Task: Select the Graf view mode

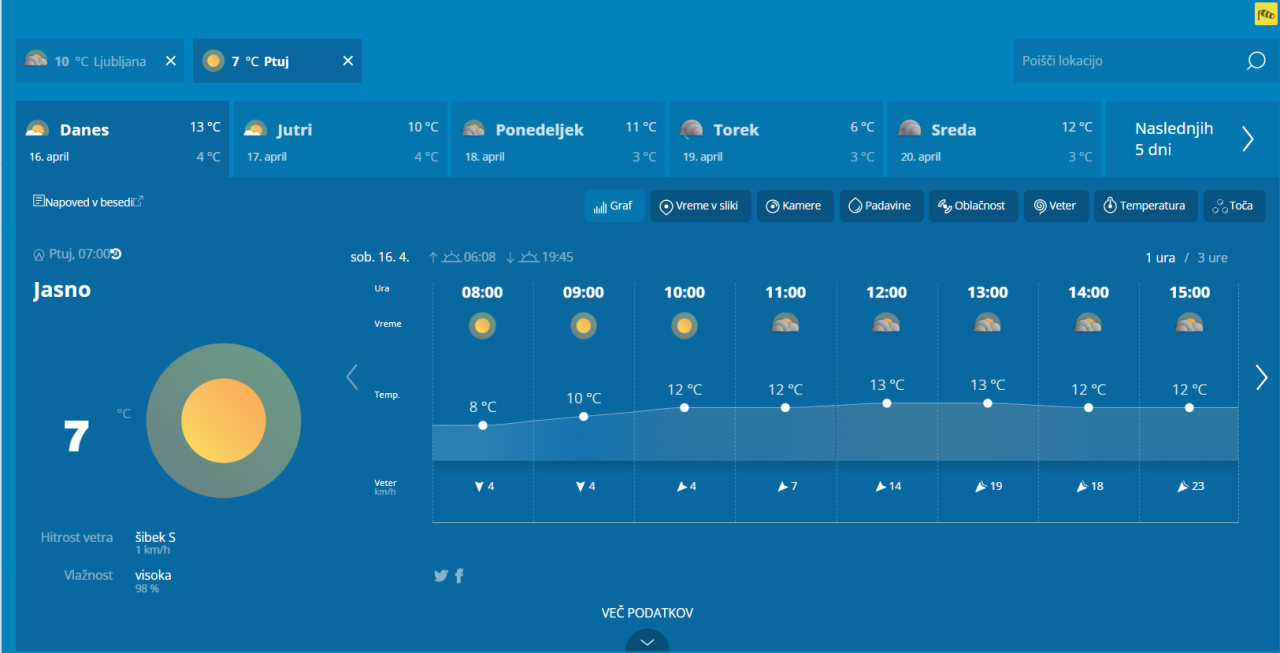Action: [x=614, y=206]
